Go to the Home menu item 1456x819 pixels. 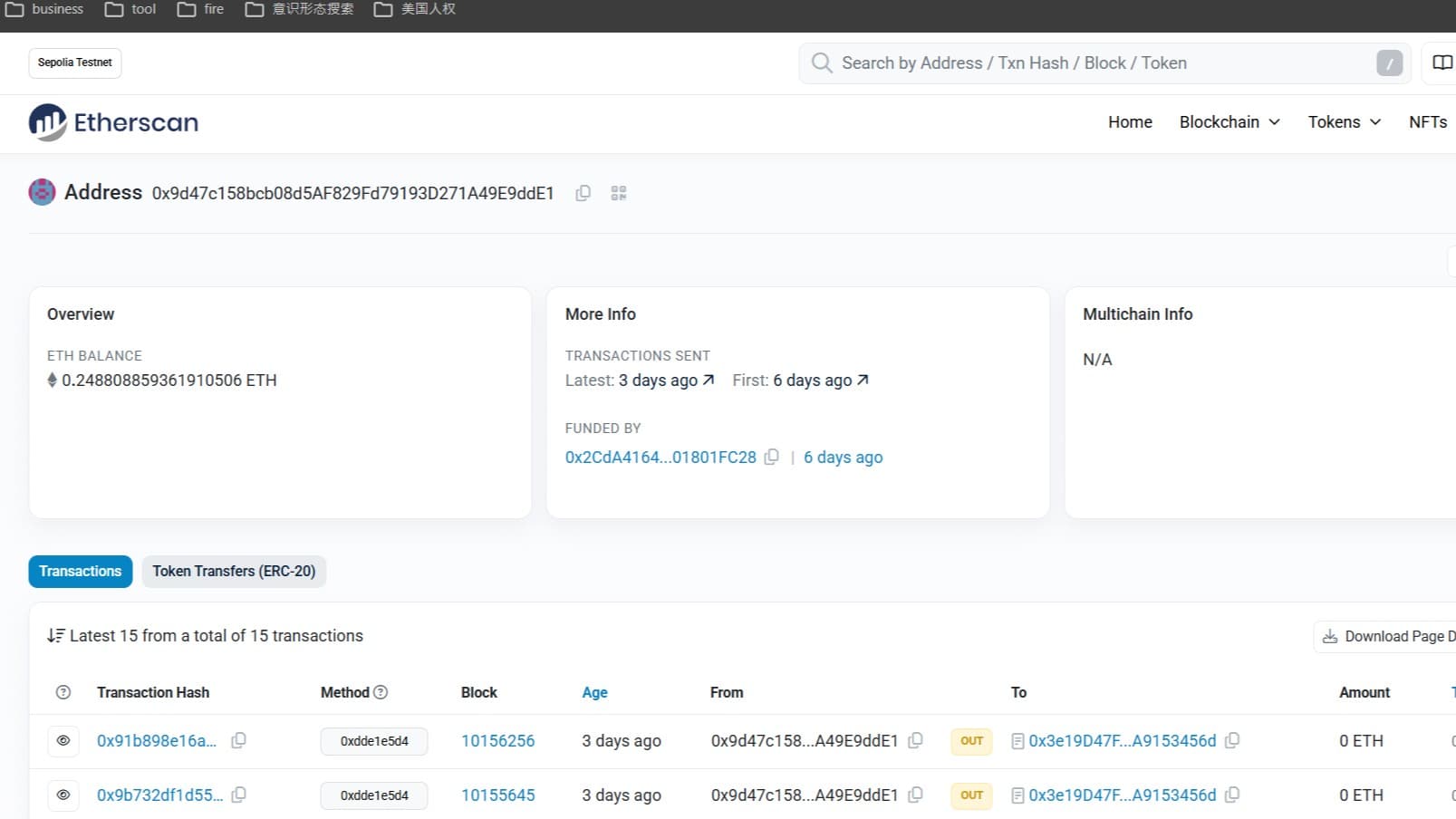pyautogui.click(x=1130, y=122)
